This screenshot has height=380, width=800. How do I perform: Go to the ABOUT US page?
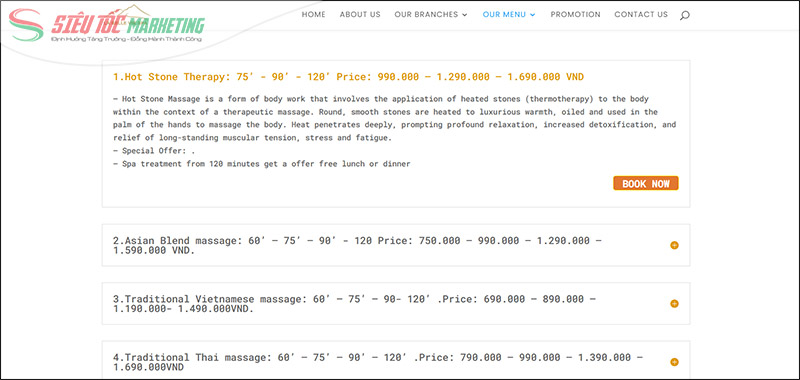coord(360,15)
